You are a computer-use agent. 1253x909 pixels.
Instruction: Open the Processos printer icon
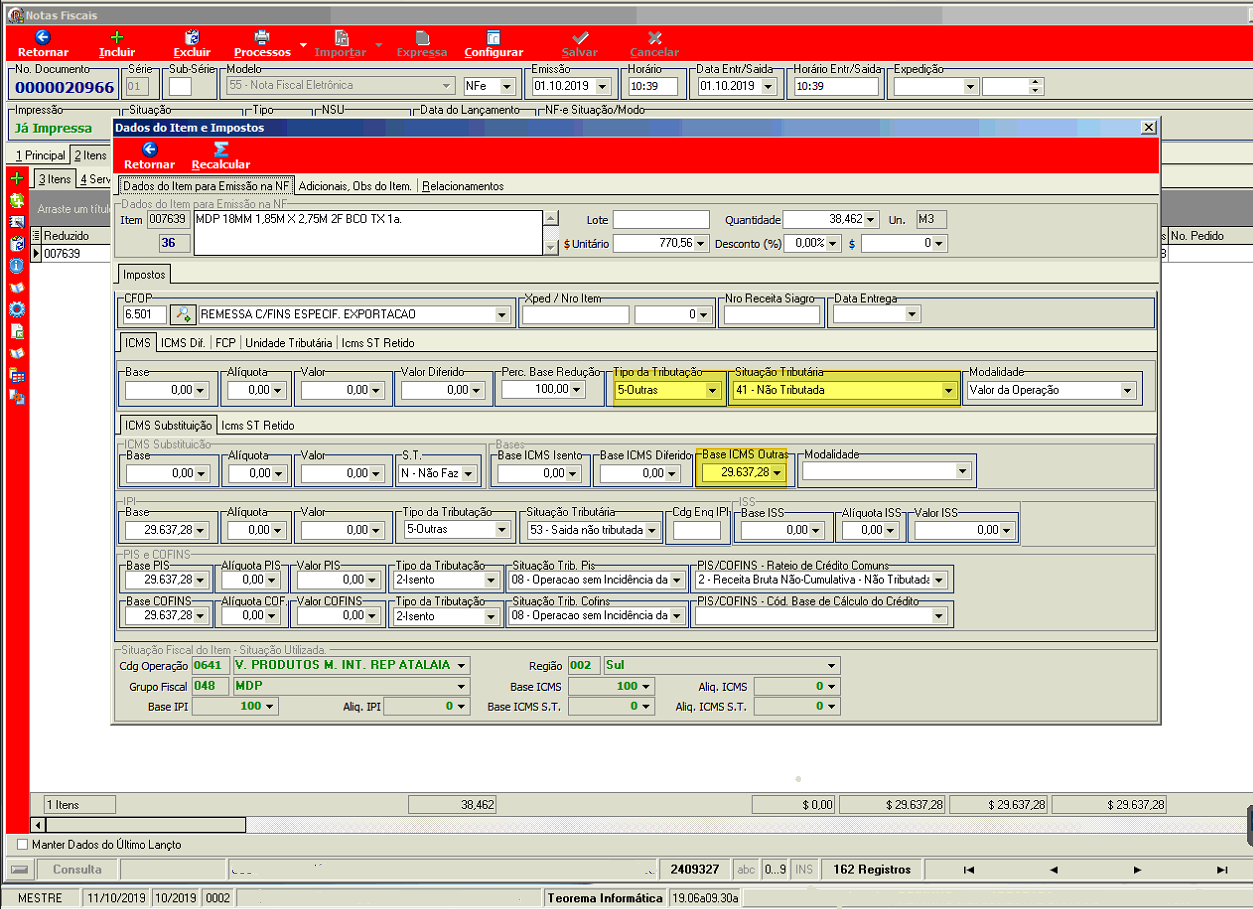262,37
